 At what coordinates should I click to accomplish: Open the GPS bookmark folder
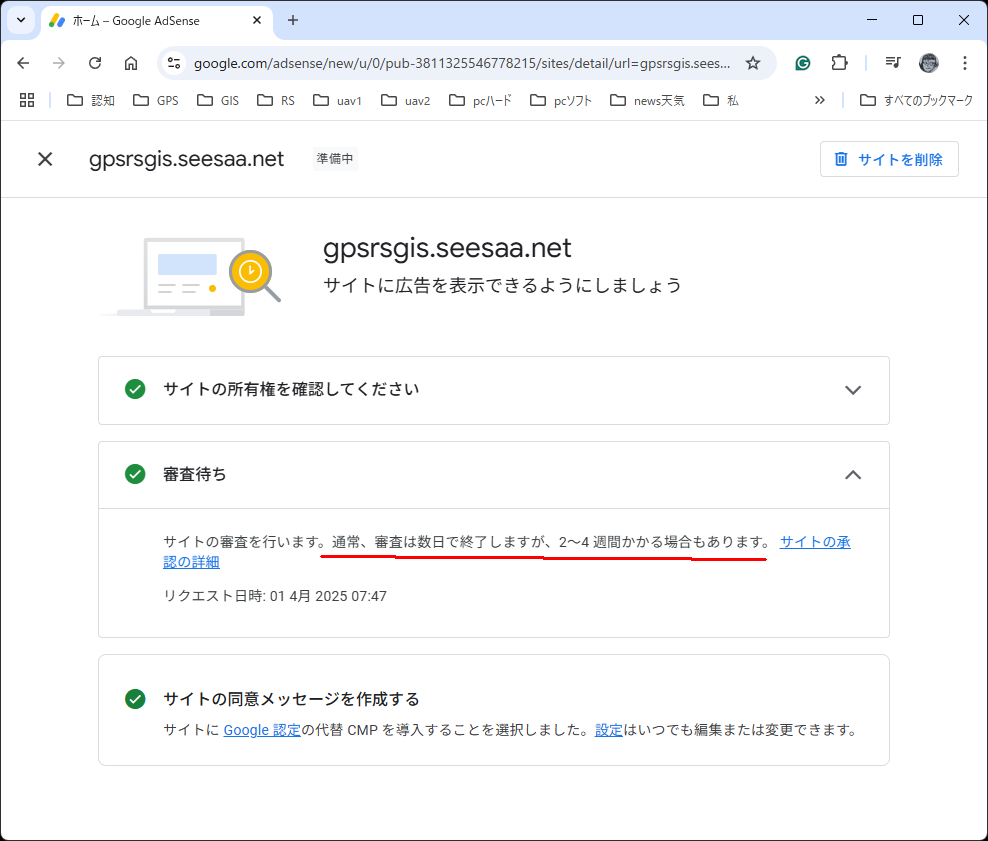pyautogui.click(x=156, y=100)
